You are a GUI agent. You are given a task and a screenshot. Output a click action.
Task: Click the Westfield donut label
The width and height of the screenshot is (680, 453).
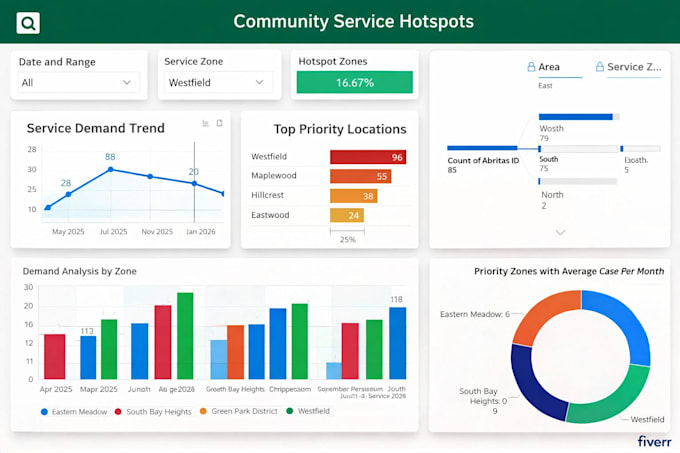[x=647, y=419]
